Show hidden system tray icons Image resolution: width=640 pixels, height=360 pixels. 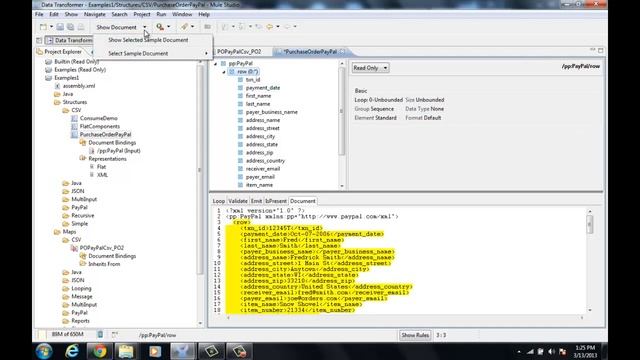[519, 351]
